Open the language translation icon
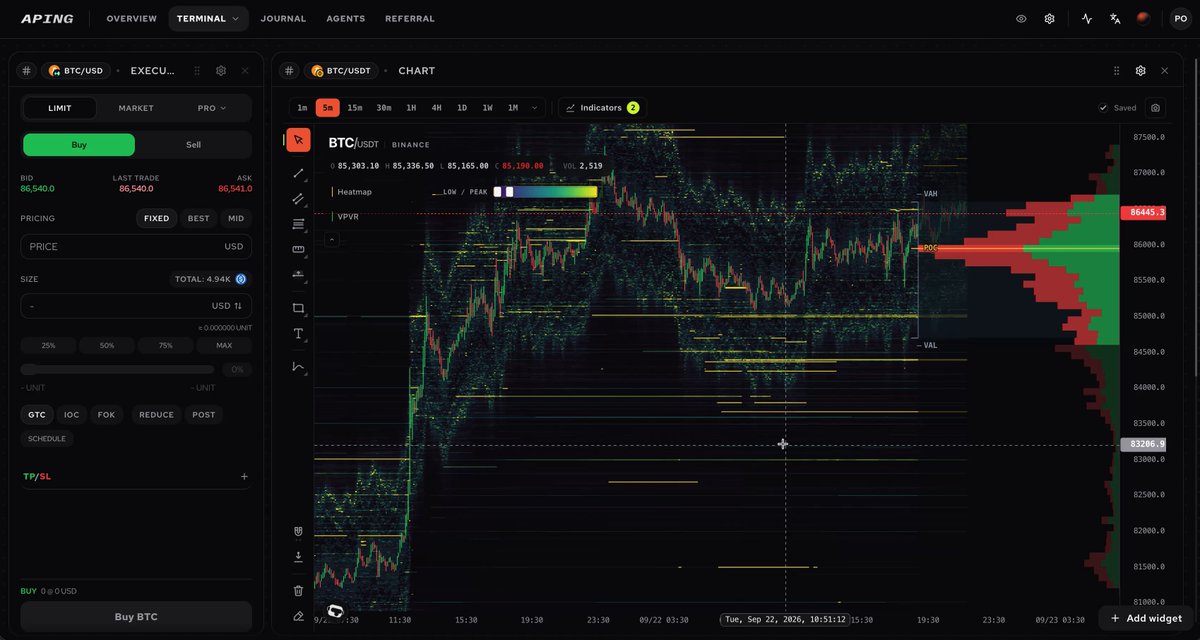Viewport: 1200px width, 640px height. tap(1115, 19)
